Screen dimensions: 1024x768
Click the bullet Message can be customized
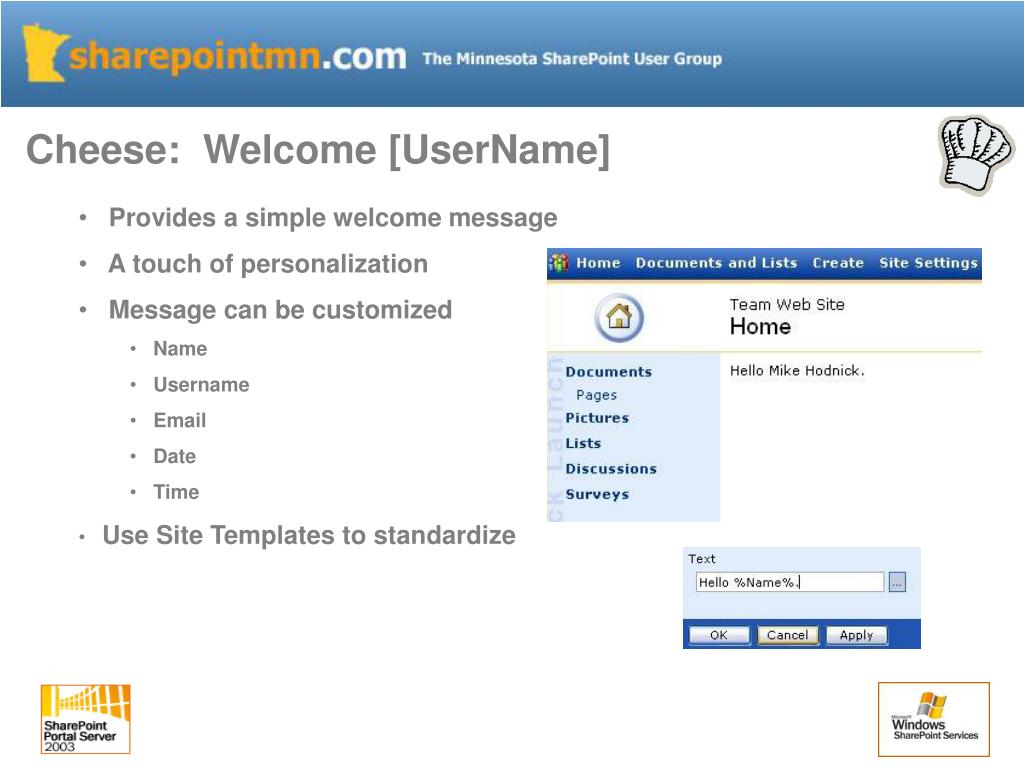280,310
